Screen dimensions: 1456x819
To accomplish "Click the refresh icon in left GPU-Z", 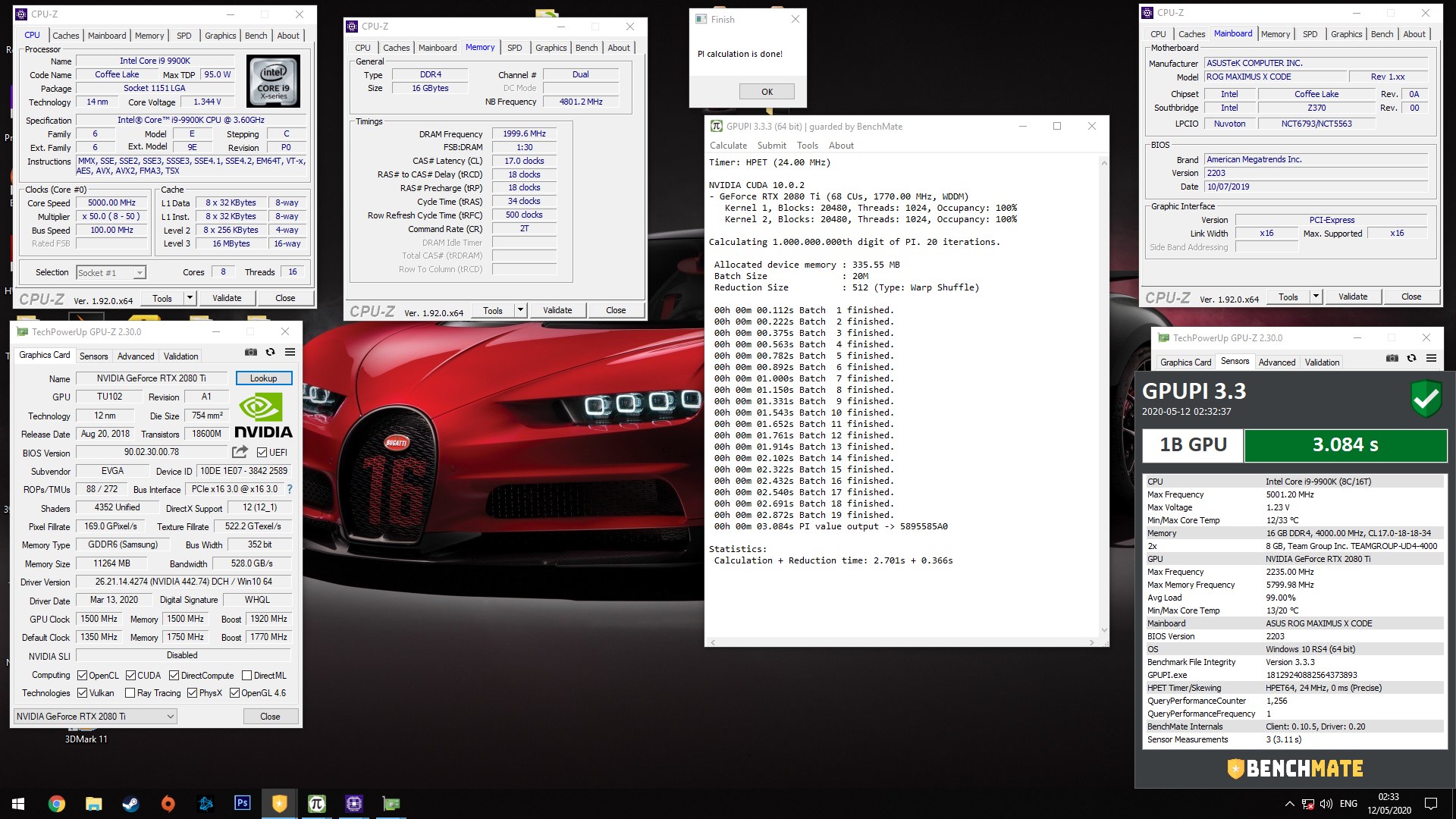I will 270,352.
